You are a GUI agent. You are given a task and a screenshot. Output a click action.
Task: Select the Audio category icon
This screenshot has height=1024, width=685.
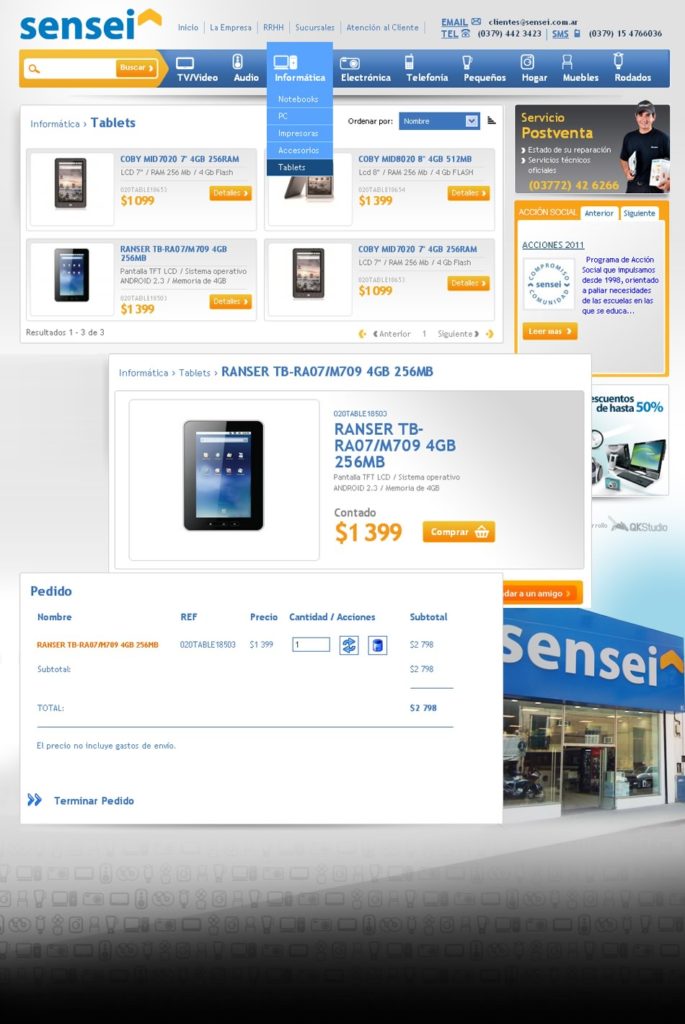point(238,61)
